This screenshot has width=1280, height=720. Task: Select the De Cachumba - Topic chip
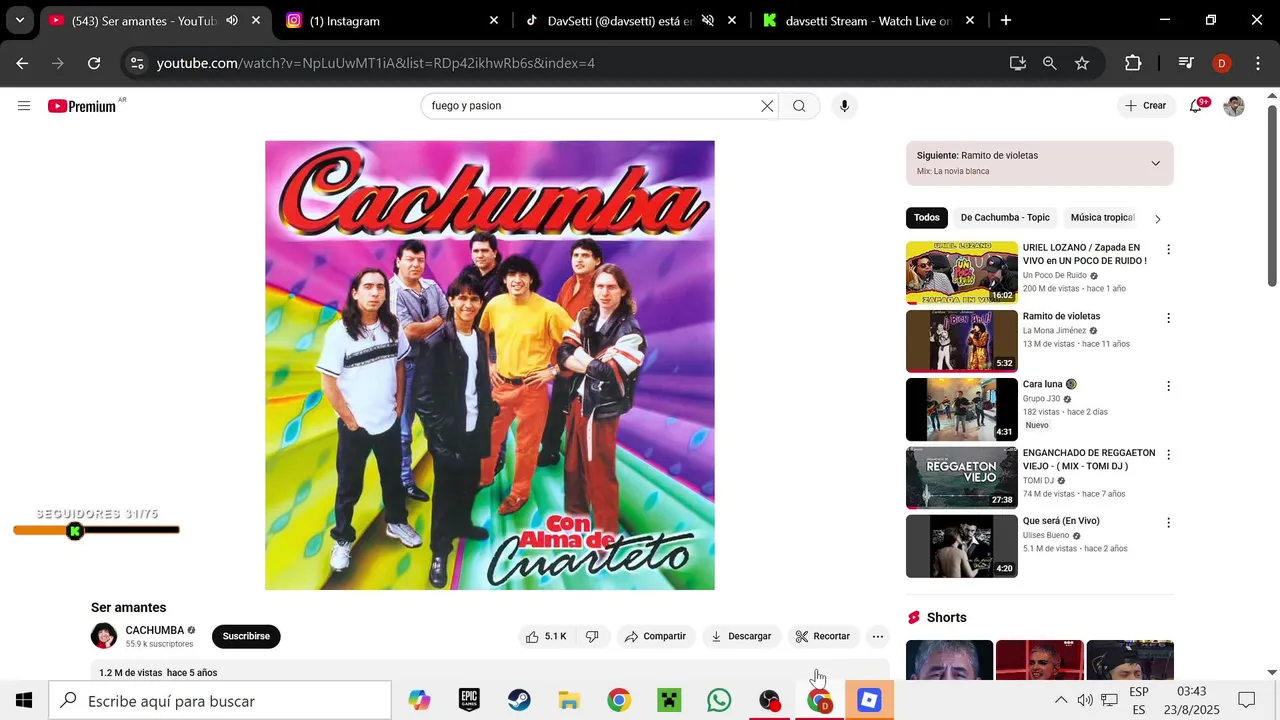coord(1005,217)
